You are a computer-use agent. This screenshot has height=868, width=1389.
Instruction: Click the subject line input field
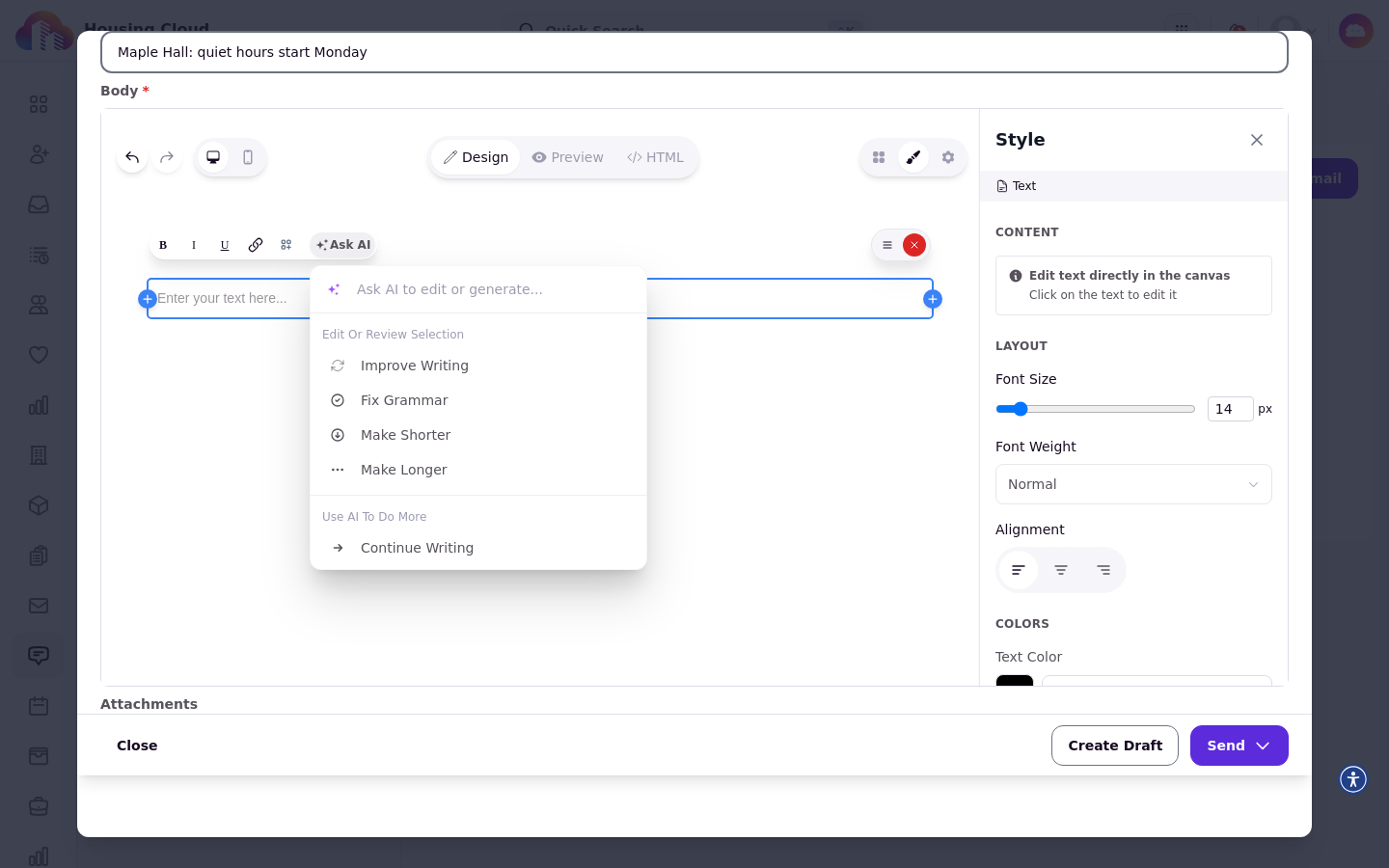pyautogui.click(x=694, y=52)
